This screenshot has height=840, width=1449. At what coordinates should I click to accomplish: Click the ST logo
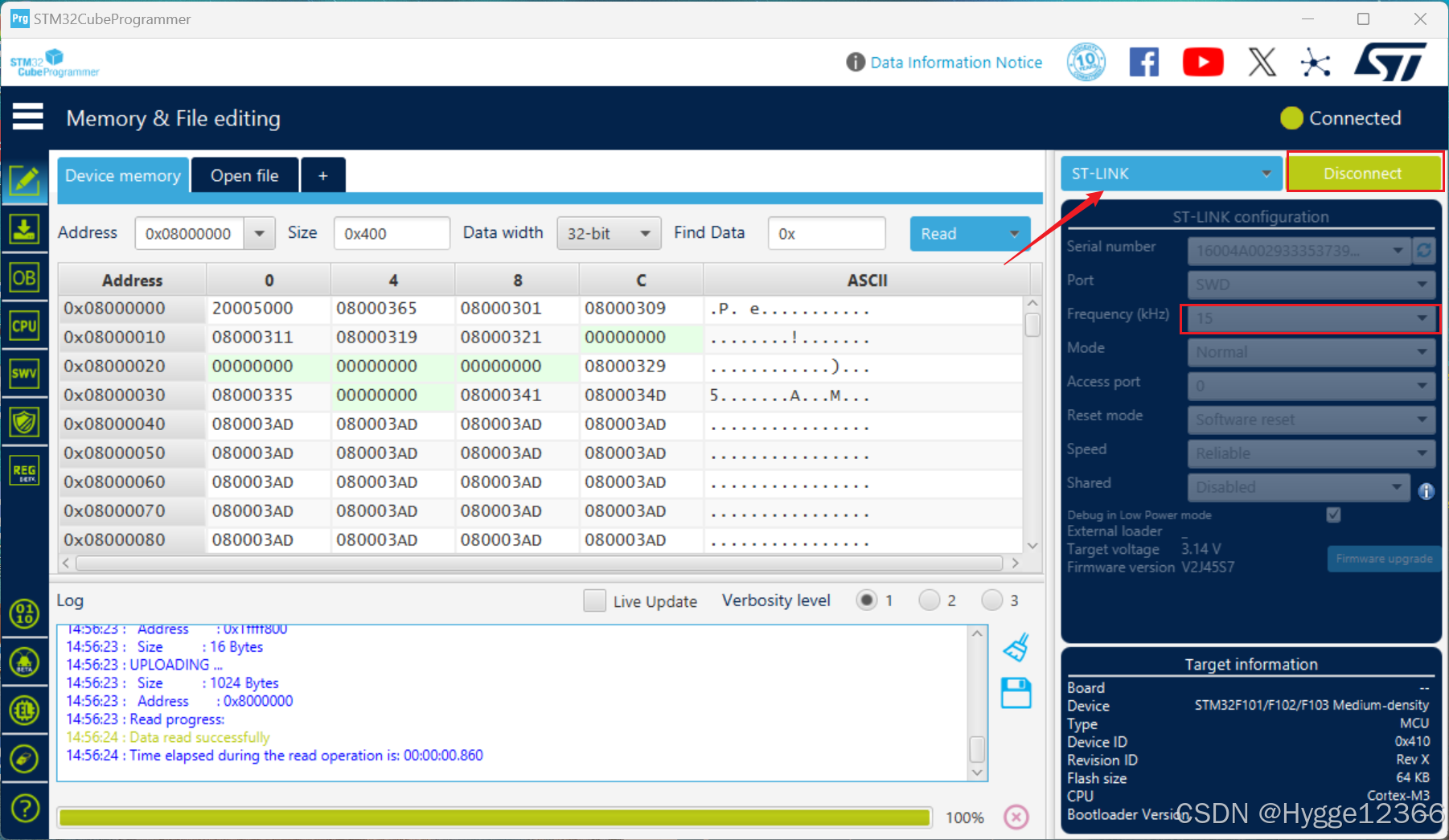[x=1390, y=62]
